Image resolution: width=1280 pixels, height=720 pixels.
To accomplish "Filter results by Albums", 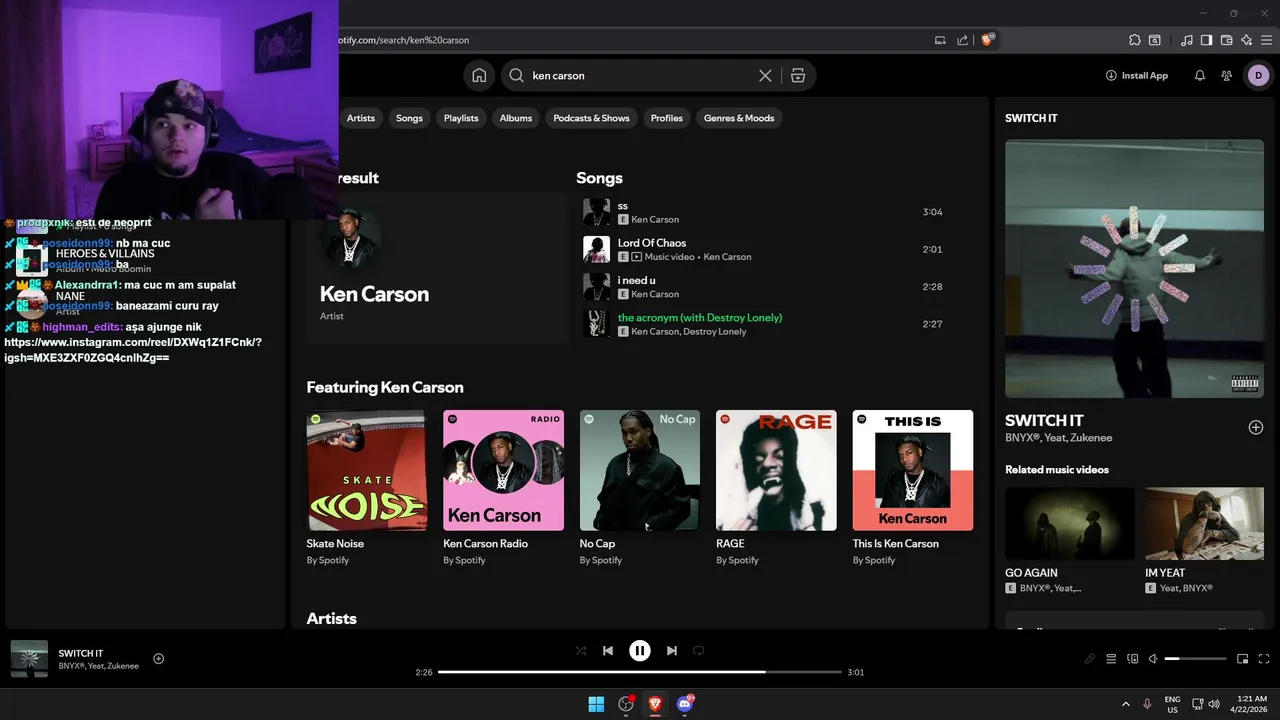I will point(516,118).
